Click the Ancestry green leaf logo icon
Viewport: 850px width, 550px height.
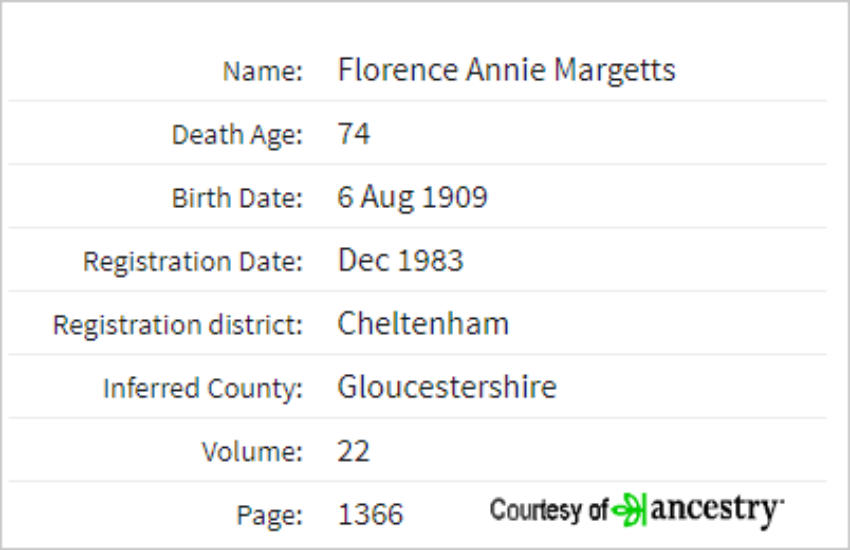click(x=629, y=509)
